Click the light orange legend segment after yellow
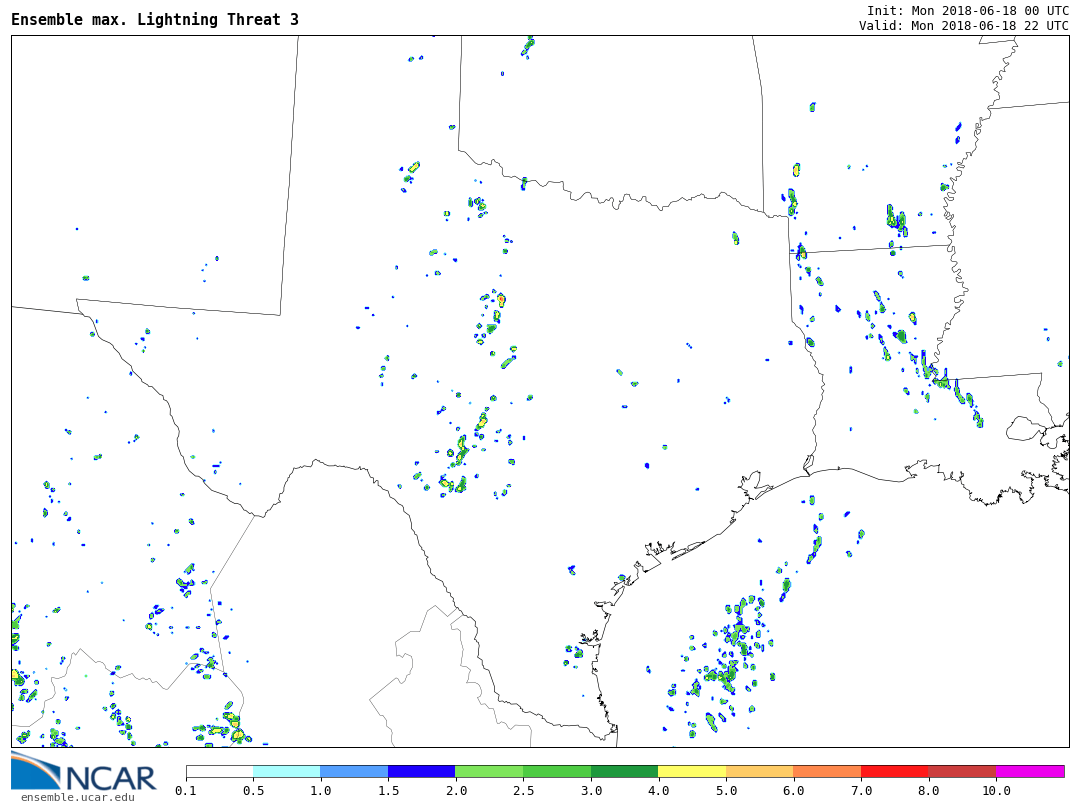Screen dimensions: 1080x810 (x=759, y=771)
